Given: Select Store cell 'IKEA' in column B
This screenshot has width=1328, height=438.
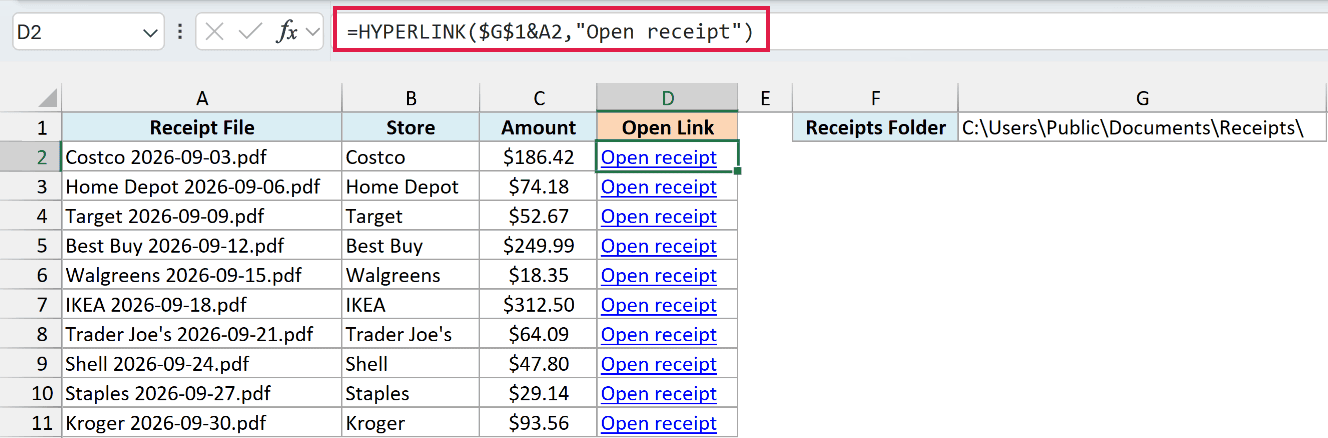Looking at the screenshot, I should (410, 305).
